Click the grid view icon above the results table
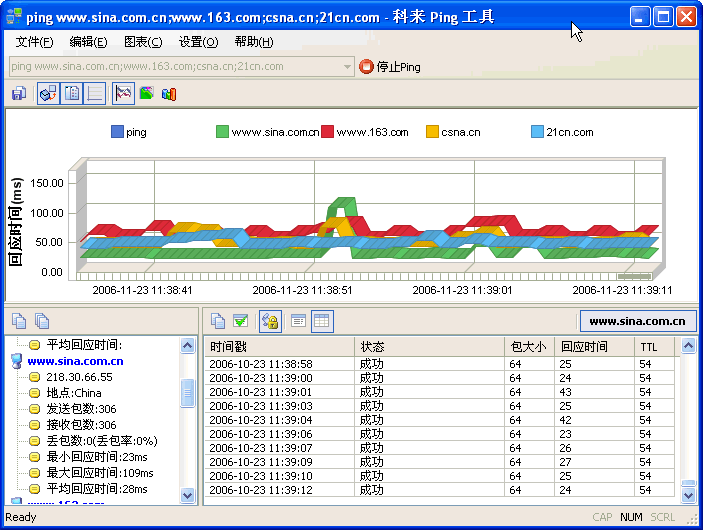The width and height of the screenshot is (703, 530). (322, 321)
